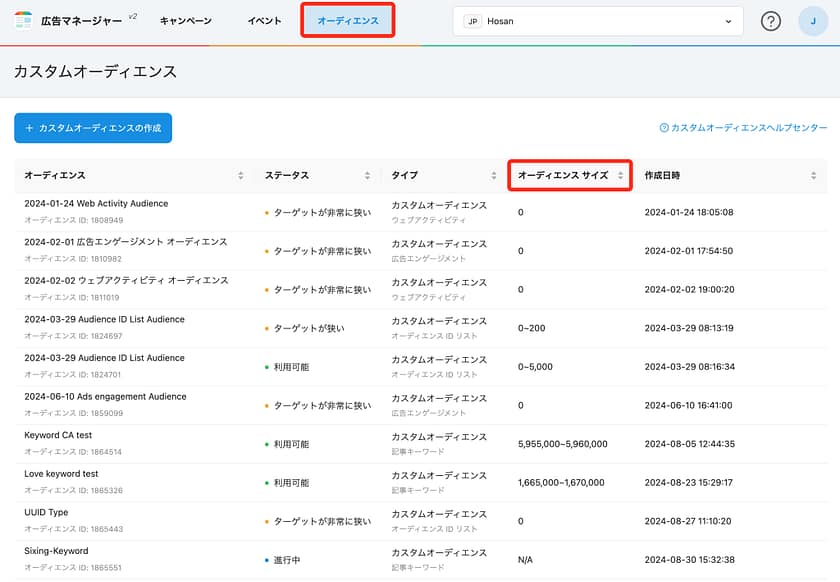Click sort arrows on オーディエンス サイズ column
The image size is (840, 582).
(620, 175)
